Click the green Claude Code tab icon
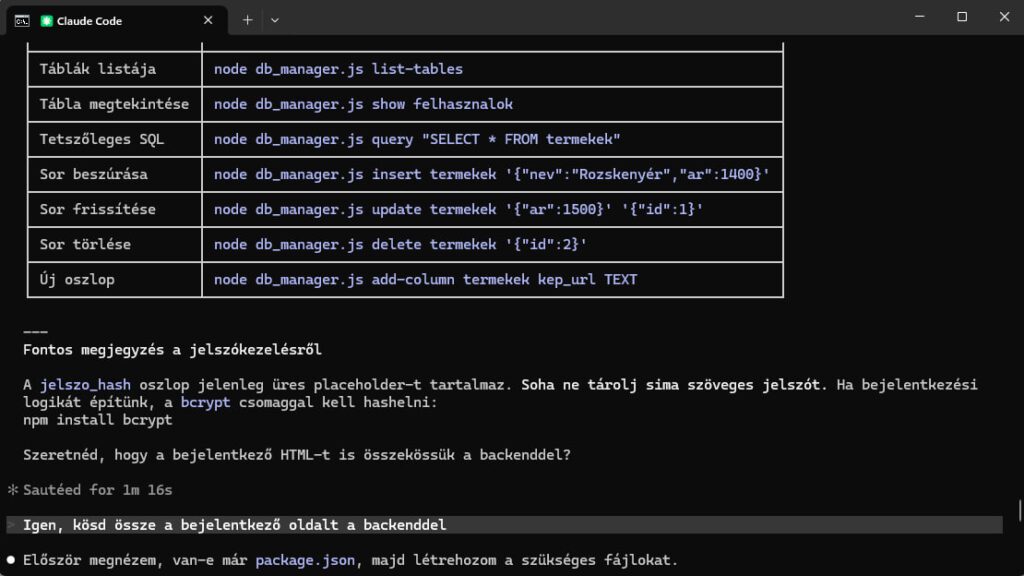The height and width of the screenshot is (576, 1024). 47,20
